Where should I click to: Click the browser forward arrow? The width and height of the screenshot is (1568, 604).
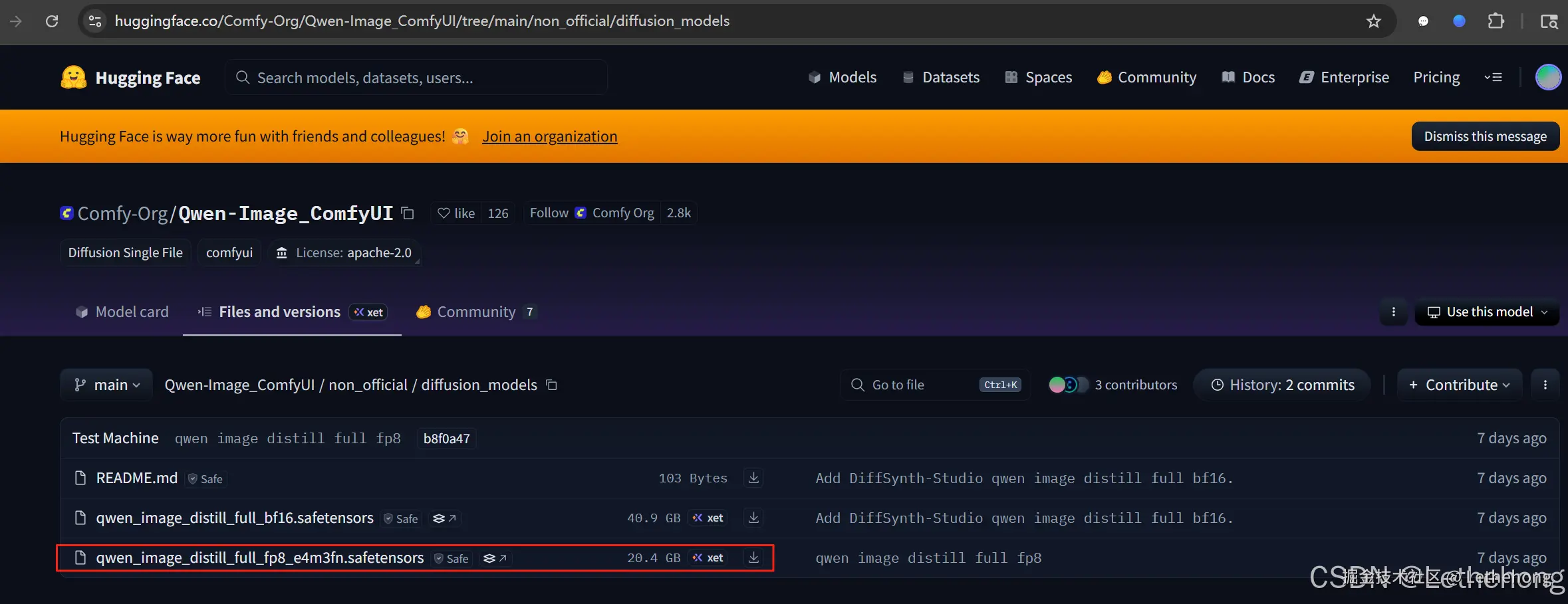pyautogui.click(x=16, y=21)
